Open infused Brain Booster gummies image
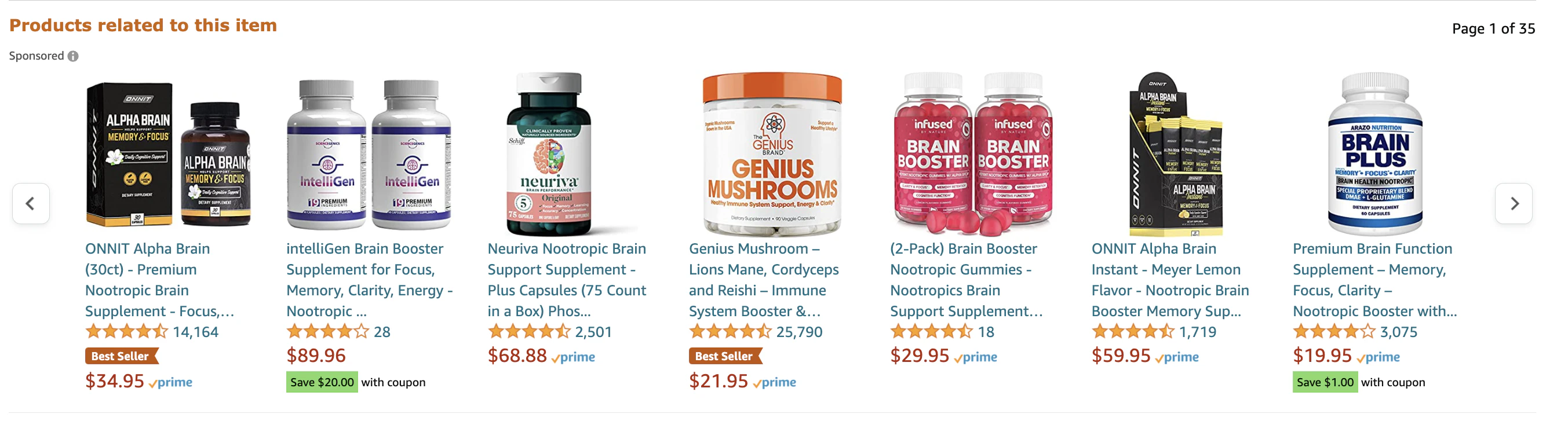Viewport: 1568px width, 432px height. (973, 155)
